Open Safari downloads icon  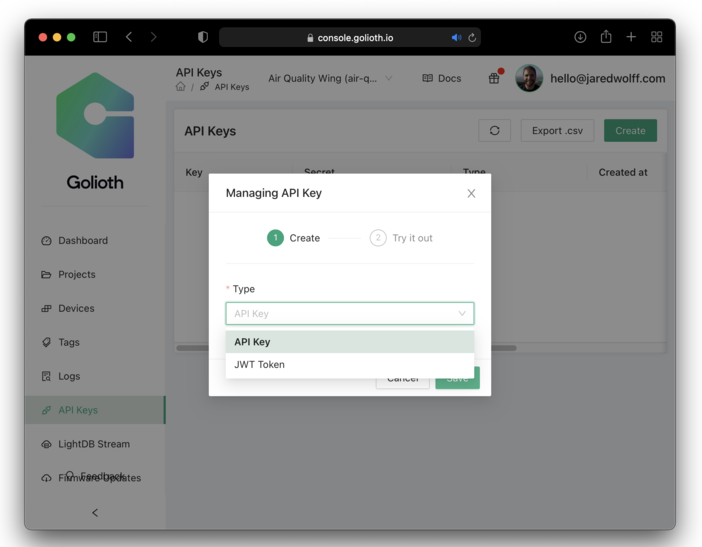580,37
